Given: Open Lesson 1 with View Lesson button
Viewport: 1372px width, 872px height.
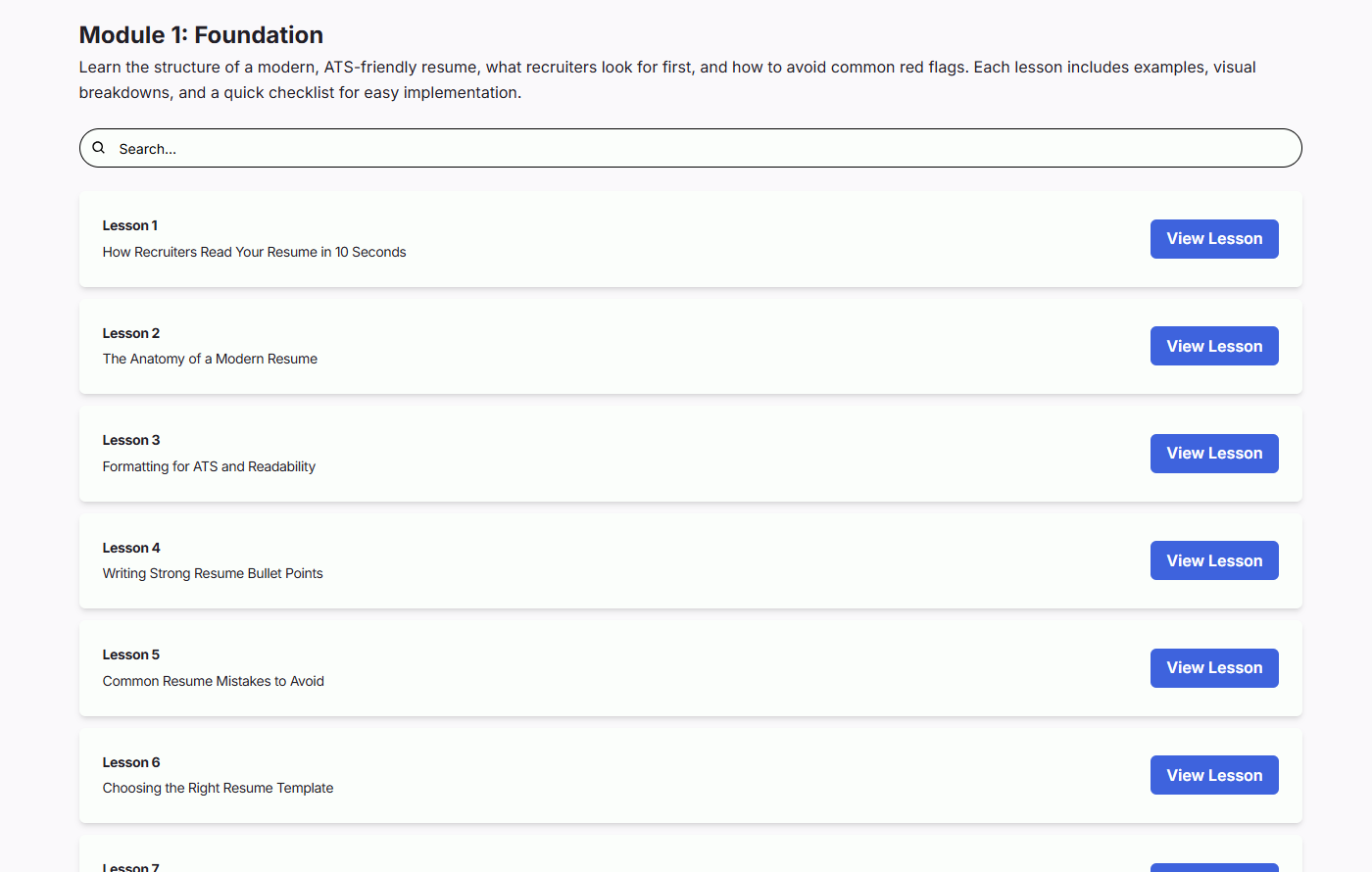Looking at the screenshot, I should pyautogui.click(x=1214, y=239).
